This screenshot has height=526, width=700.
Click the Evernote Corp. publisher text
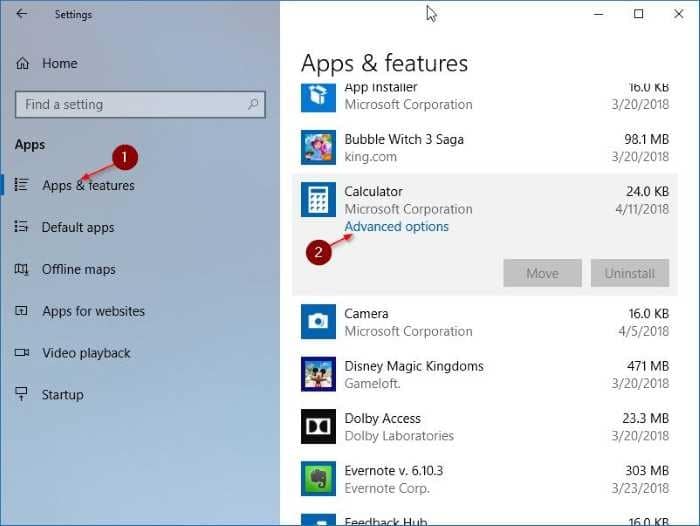click(387, 488)
